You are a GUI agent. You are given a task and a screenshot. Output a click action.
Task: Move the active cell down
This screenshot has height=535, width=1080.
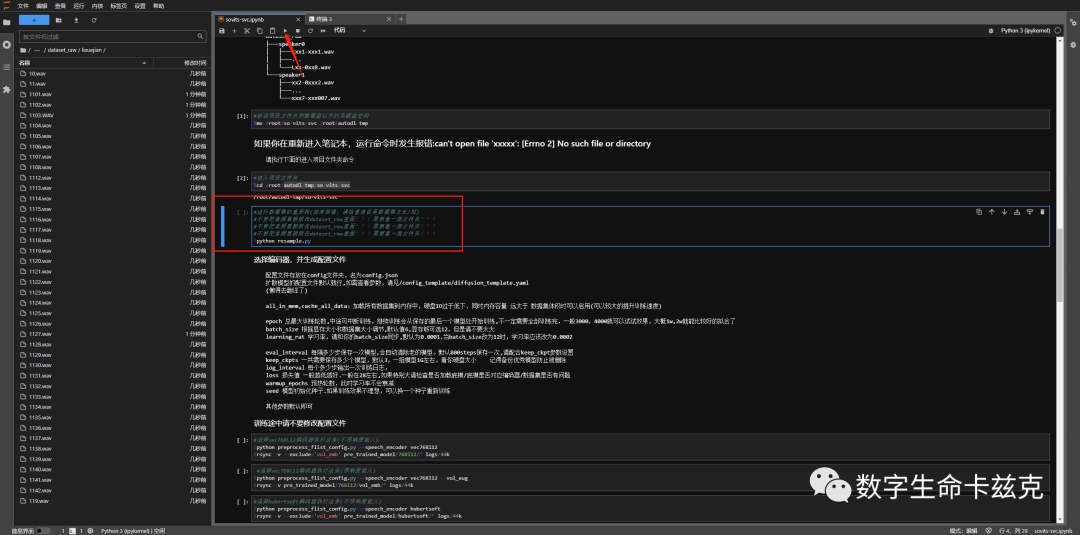[x=1004, y=212]
